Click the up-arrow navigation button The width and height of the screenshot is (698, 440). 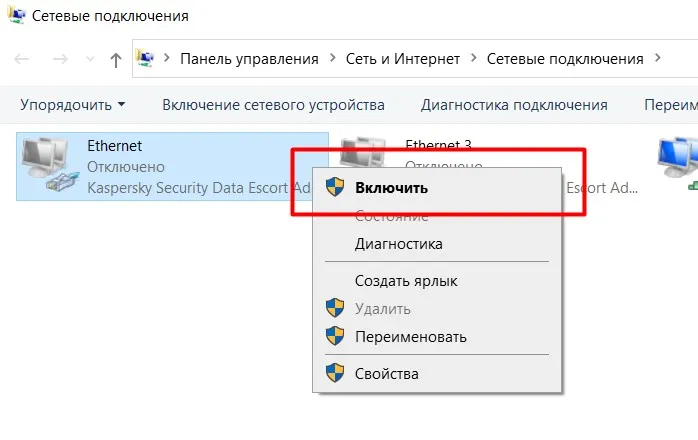115,59
